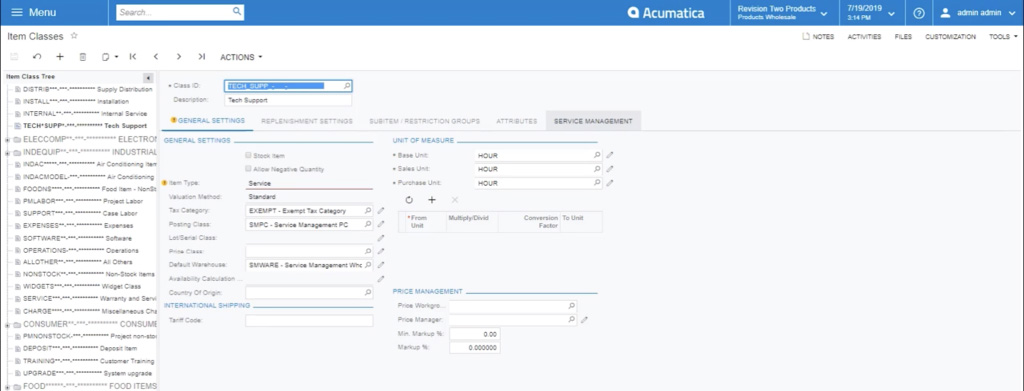Delete the current item class

tap(82, 57)
